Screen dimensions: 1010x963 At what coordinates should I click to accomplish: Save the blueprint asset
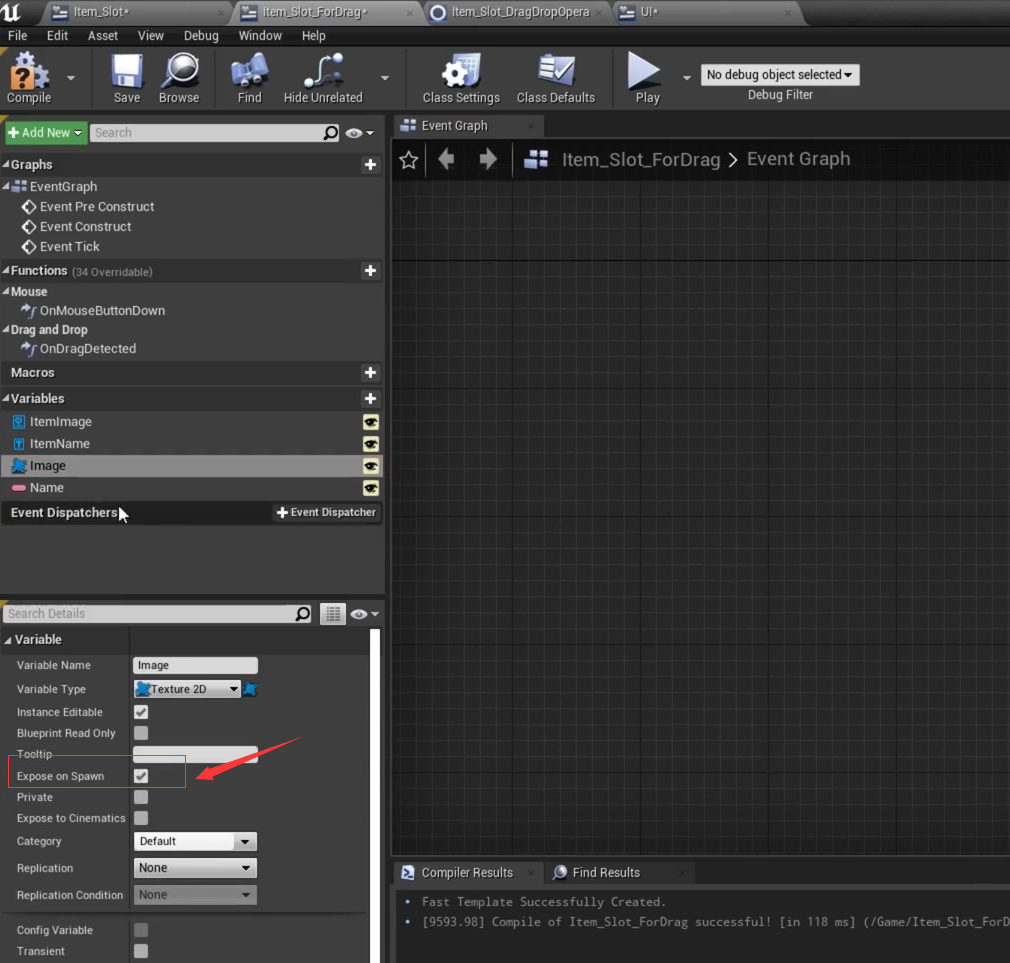click(126, 78)
